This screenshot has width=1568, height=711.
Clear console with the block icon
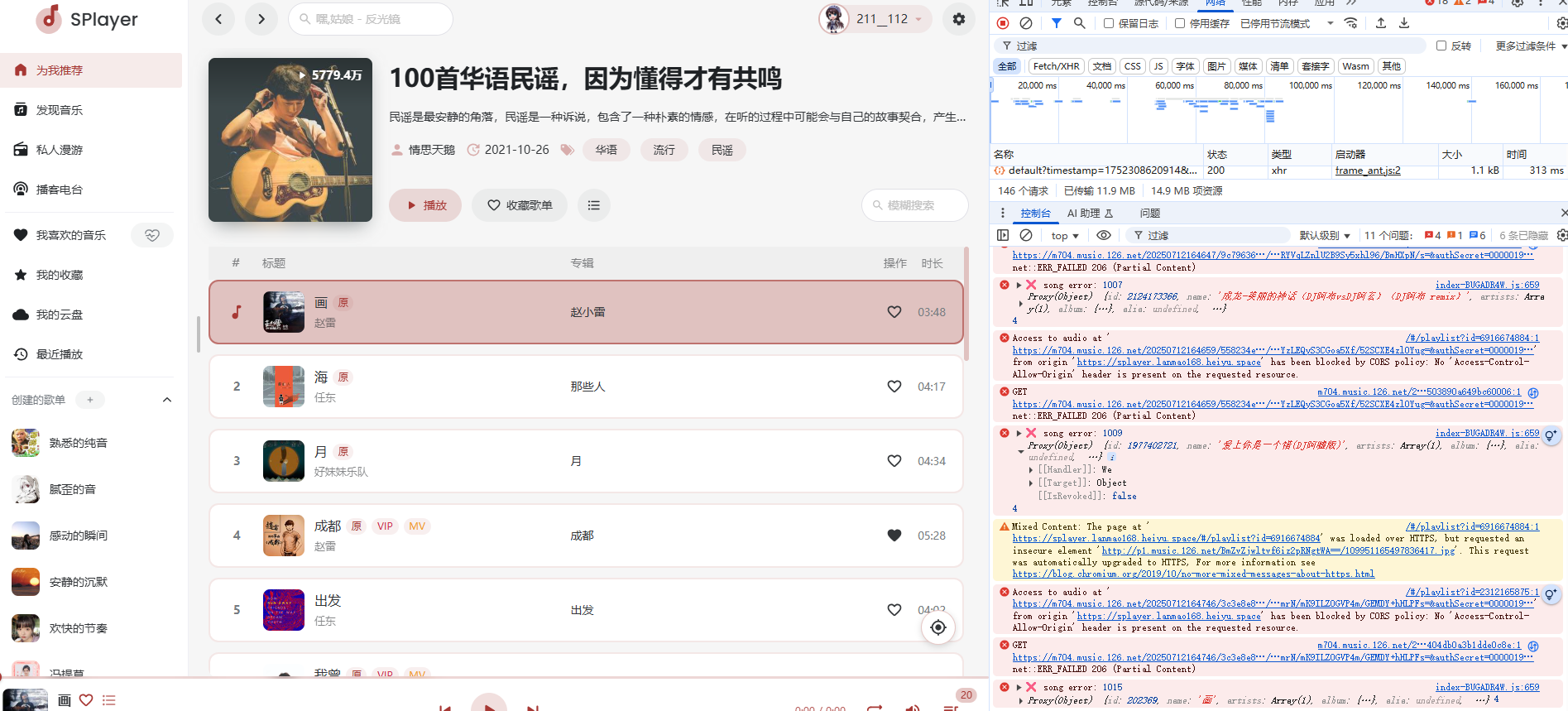pos(1026,235)
